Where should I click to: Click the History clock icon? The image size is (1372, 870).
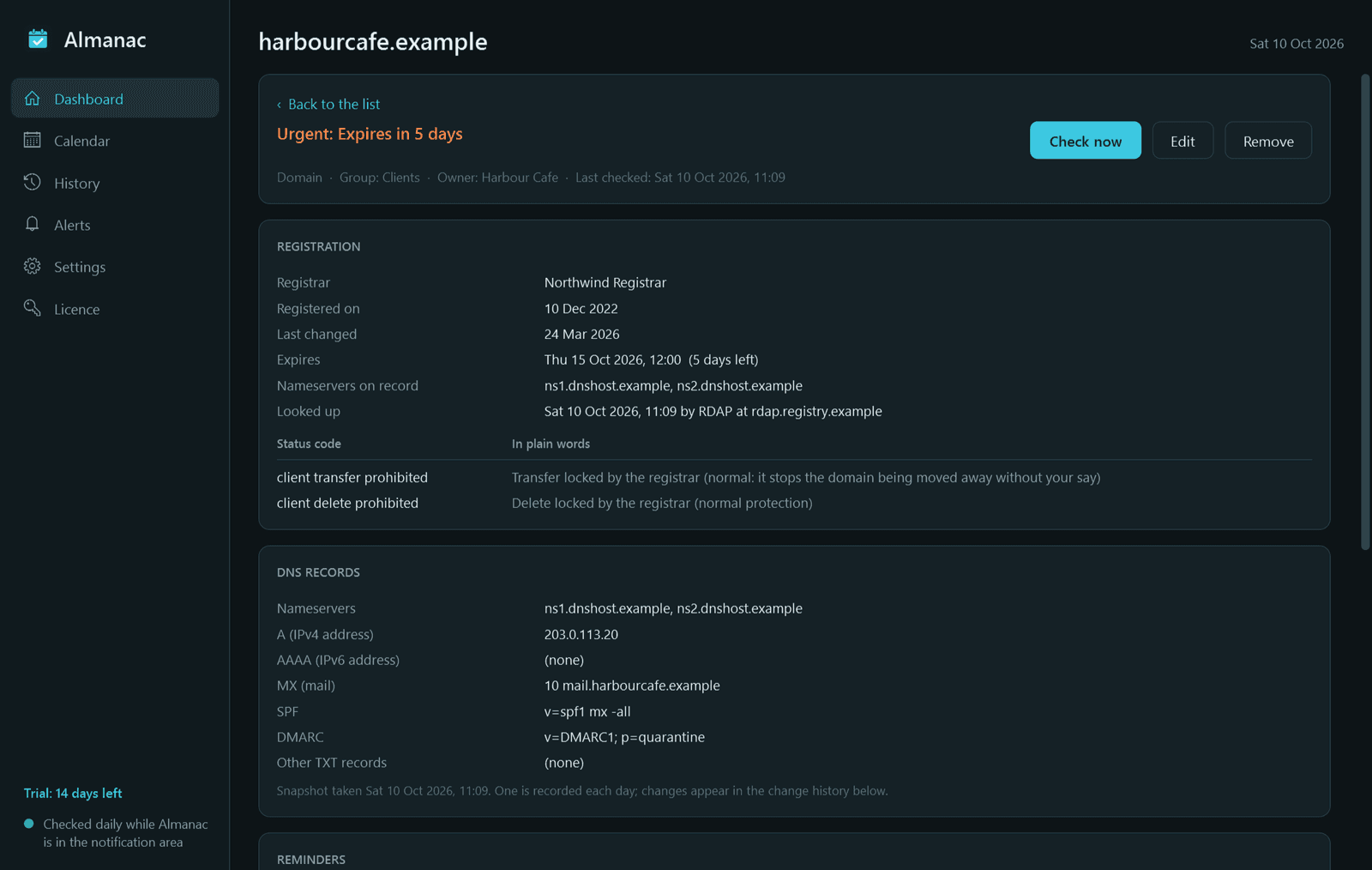33,182
